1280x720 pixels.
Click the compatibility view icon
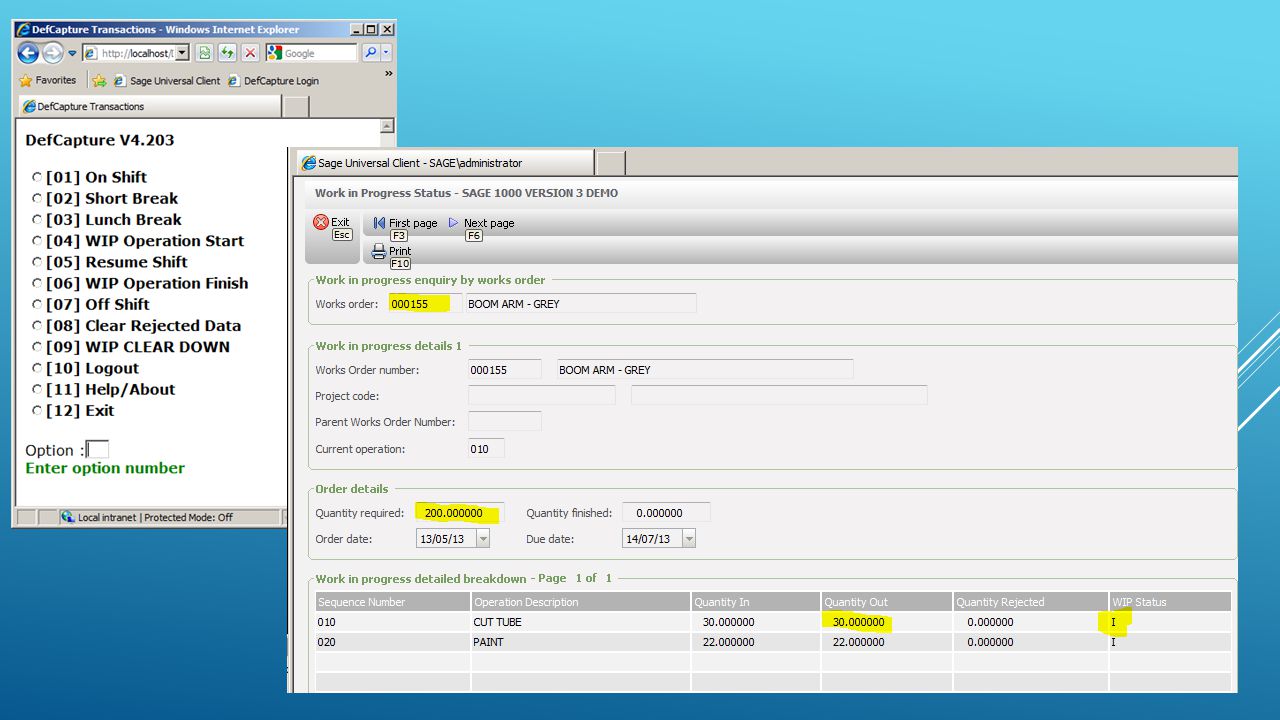click(x=204, y=53)
